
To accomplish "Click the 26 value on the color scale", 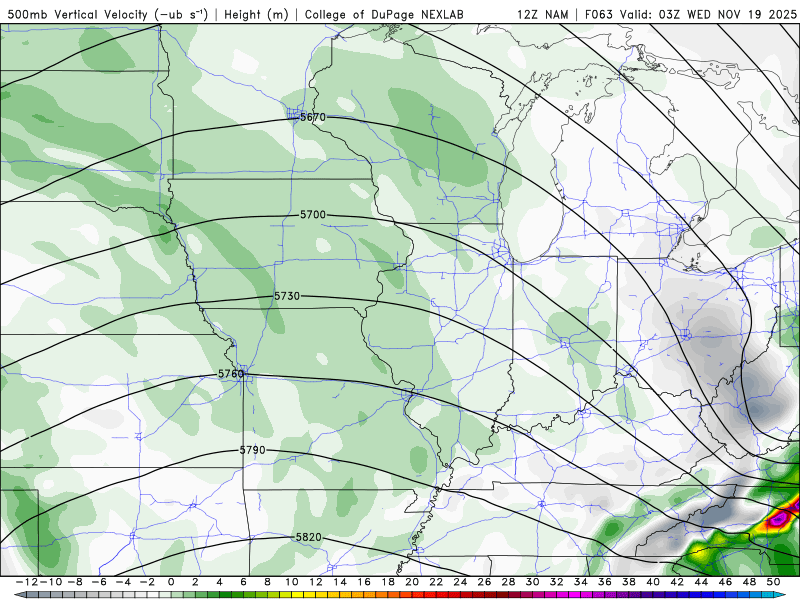I will tap(484, 582).
